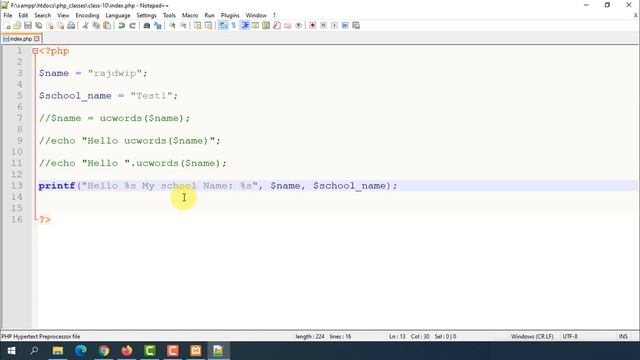Place cursor in the printf statement line

tap(218, 186)
